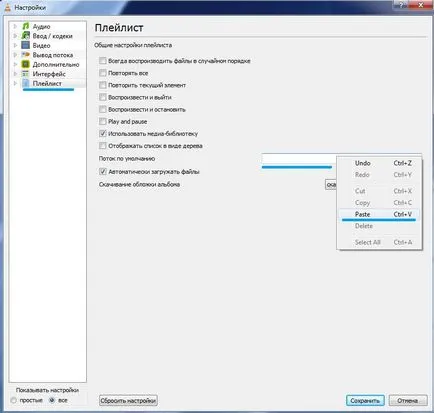Screen dimensions: 434x413
Task: Choose Cut in the context menu
Action: click(379, 191)
